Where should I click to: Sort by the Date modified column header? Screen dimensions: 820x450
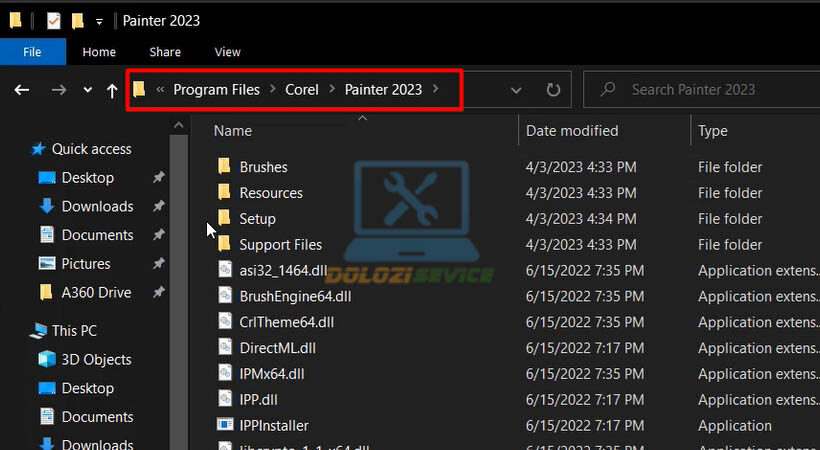[572, 131]
